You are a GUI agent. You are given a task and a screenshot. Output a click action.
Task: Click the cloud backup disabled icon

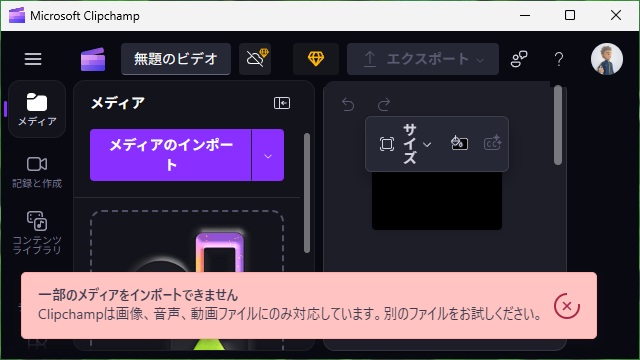tap(256, 59)
